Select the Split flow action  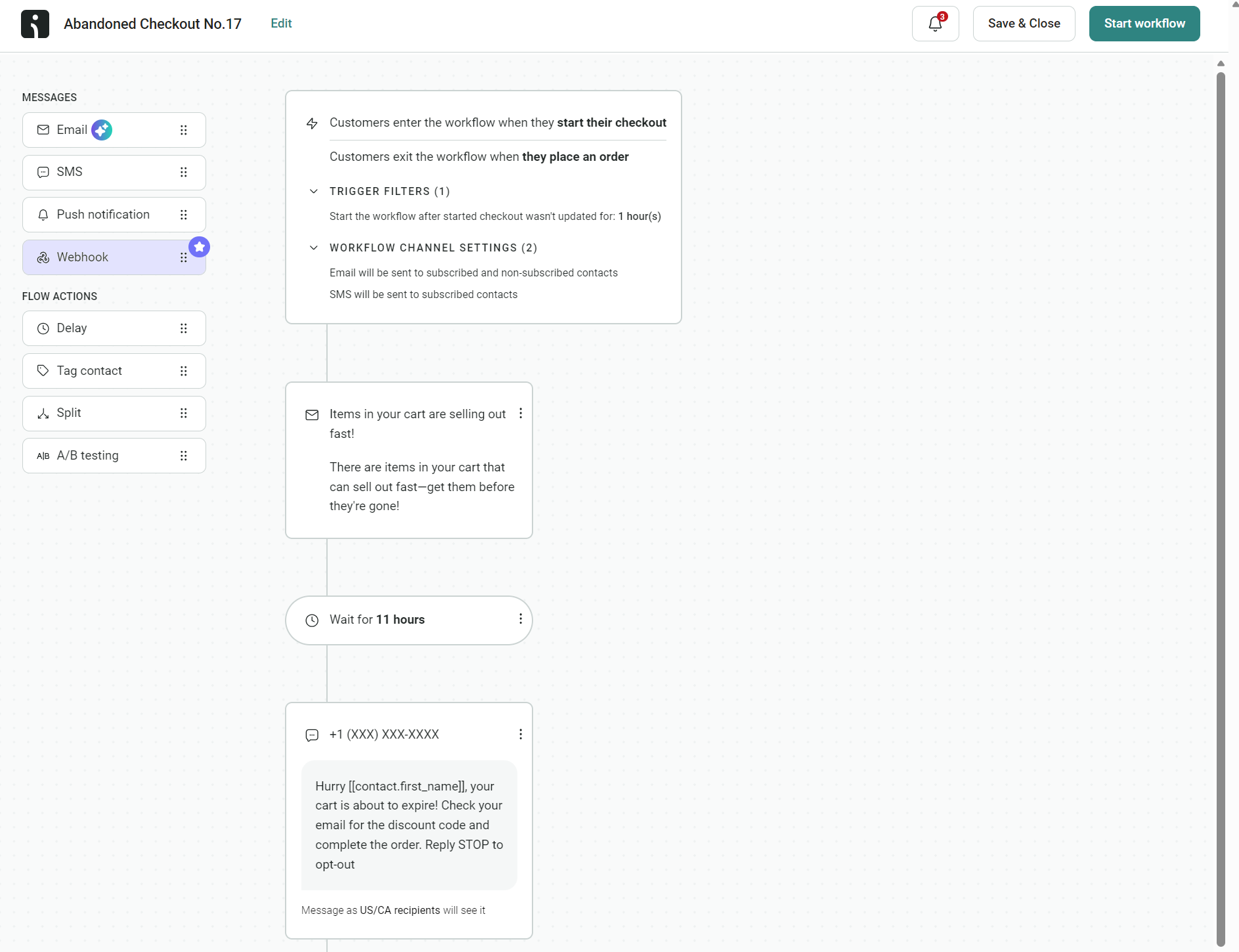(x=114, y=413)
